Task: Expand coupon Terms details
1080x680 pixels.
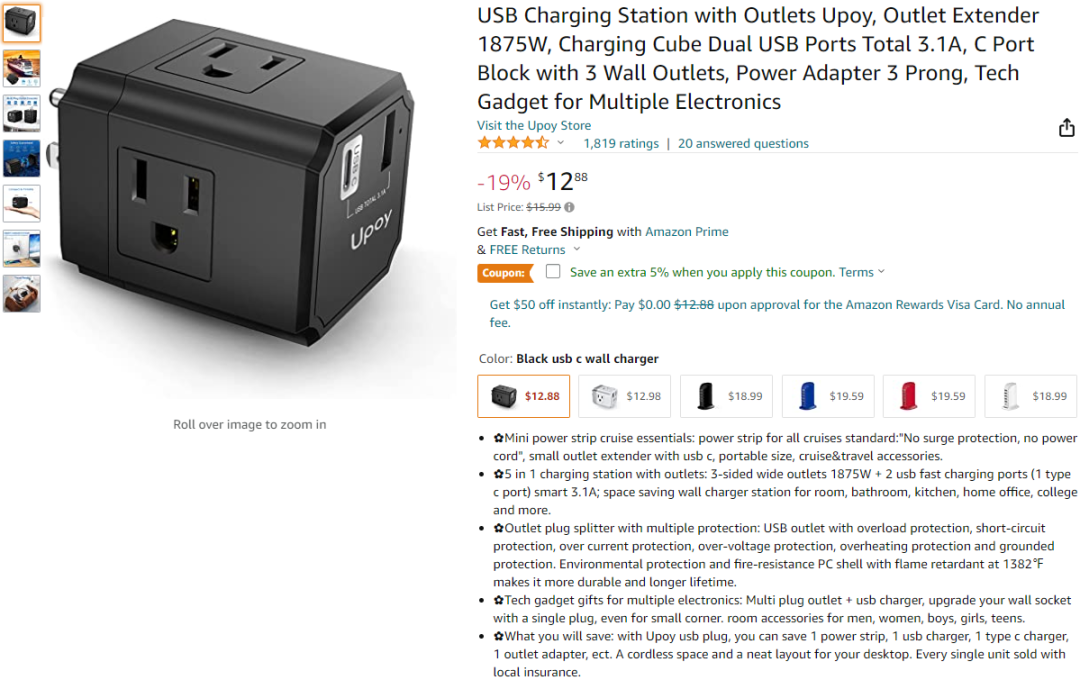Action: coord(861,272)
